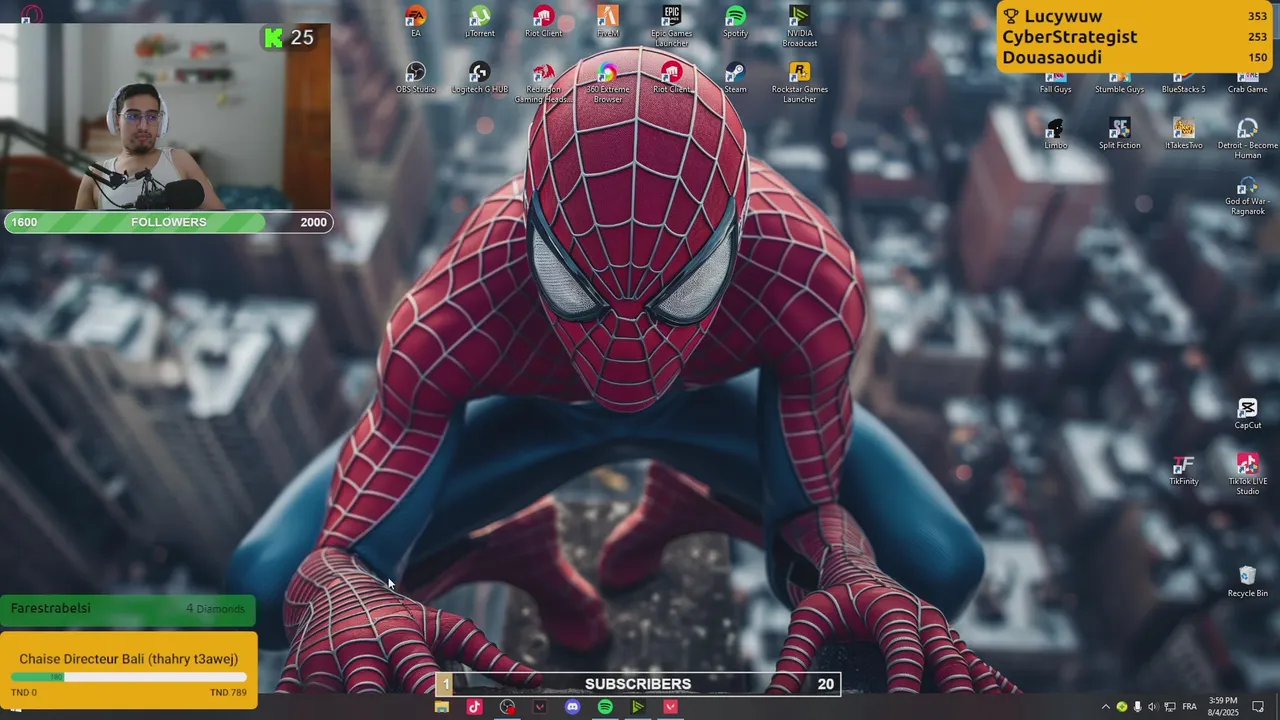The width and height of the screenshot is (1280, 720).
Task: Launch TikTok LIVE Studio shortcut
Action: pos(1247,474)
